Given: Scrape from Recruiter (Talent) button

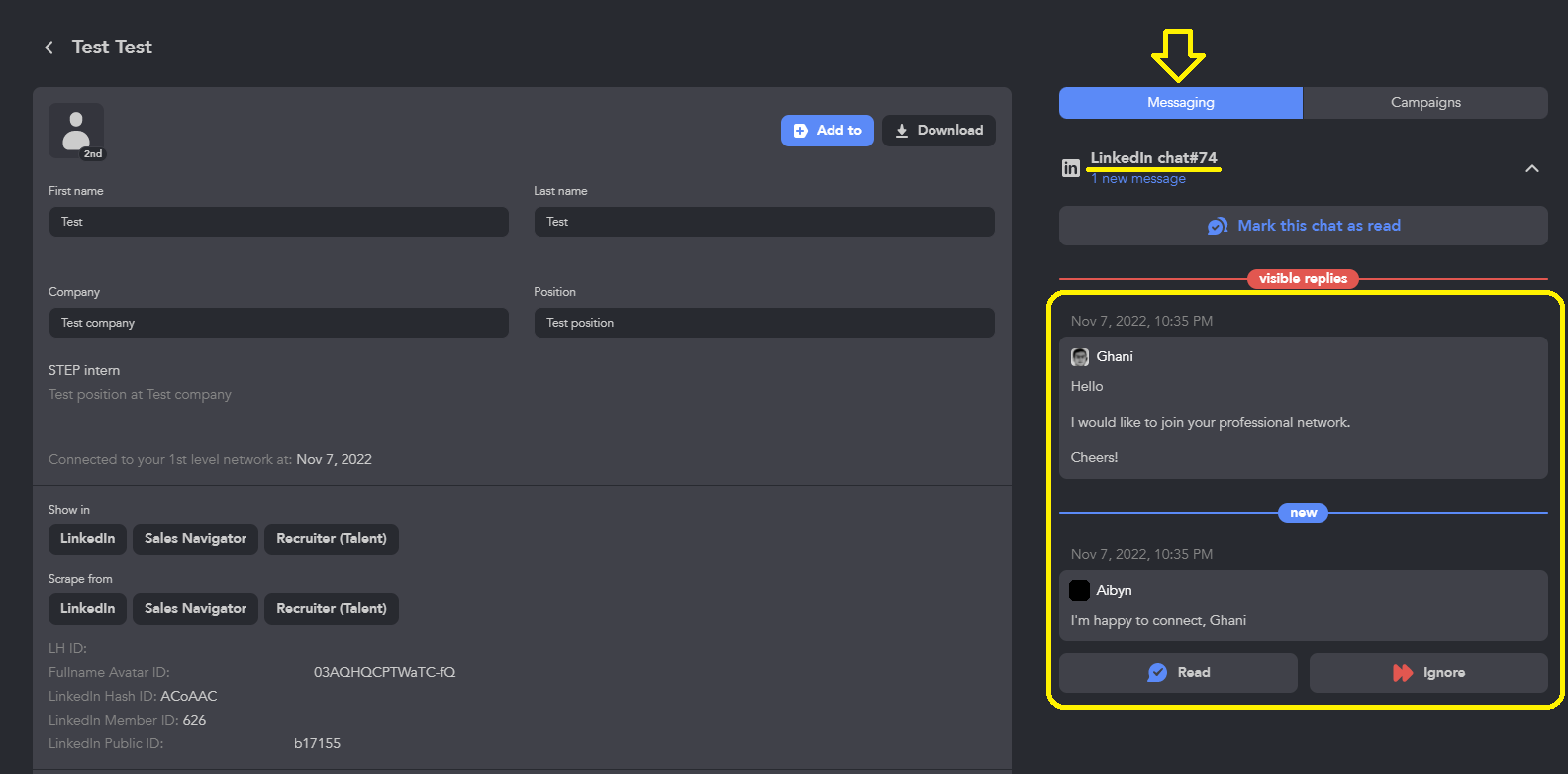Looking at the screenshot, I should (332, 609).
